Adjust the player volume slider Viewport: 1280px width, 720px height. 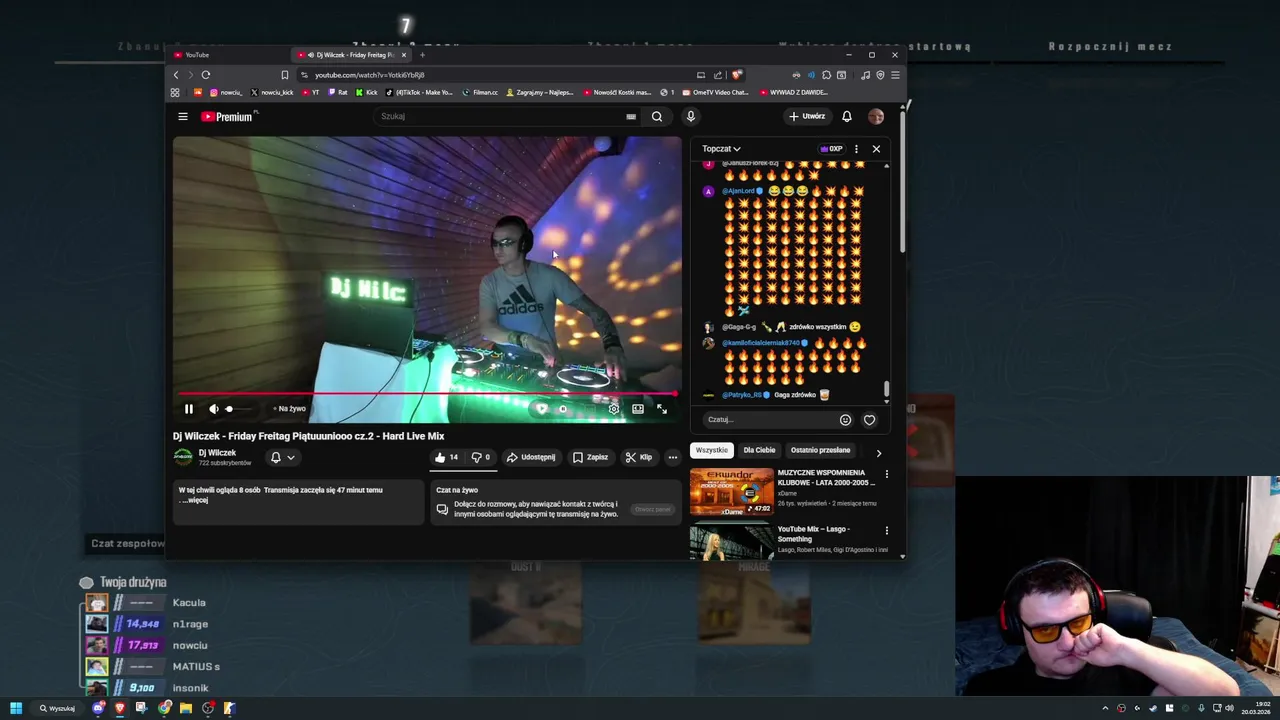point(238,408)
